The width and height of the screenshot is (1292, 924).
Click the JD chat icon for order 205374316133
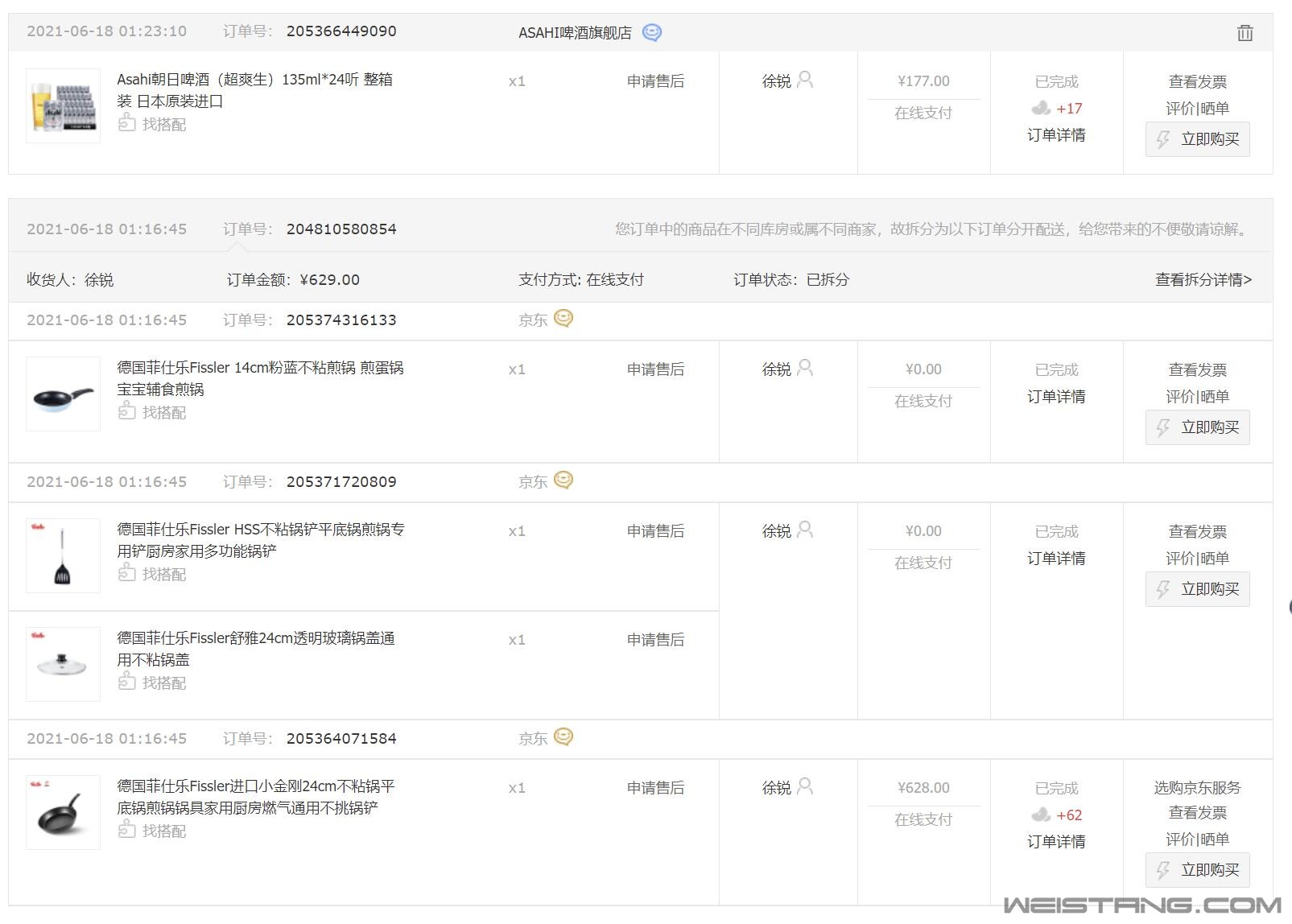point(563,319)
